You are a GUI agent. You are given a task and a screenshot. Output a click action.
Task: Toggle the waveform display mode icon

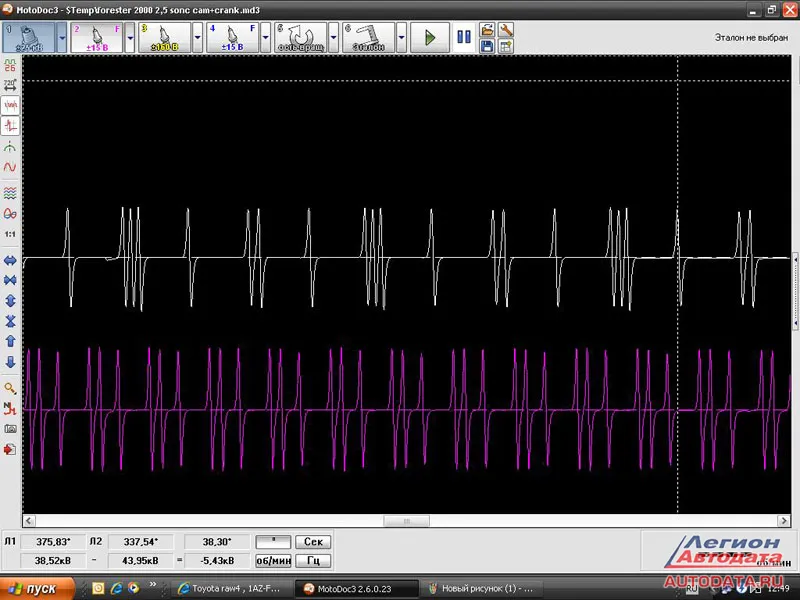(x=10, y=105)
